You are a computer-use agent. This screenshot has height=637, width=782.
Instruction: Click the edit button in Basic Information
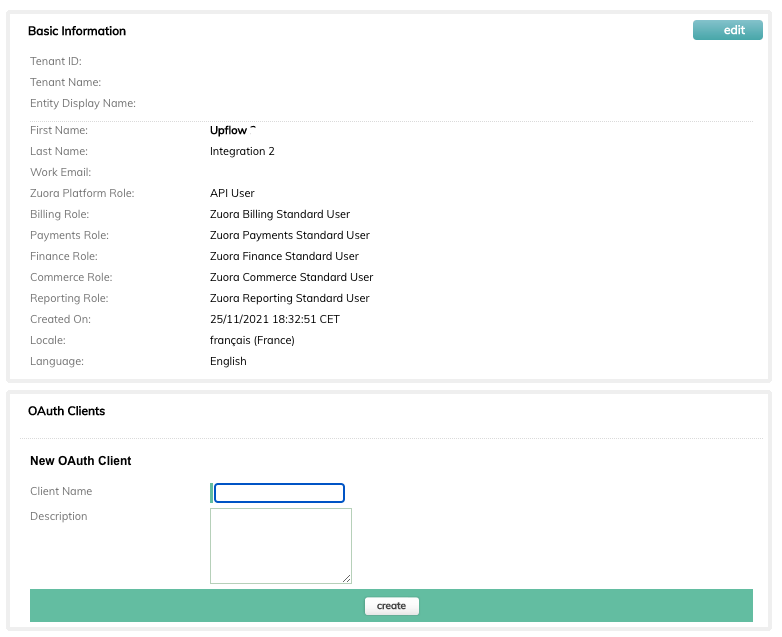click(x=728, y=30)
